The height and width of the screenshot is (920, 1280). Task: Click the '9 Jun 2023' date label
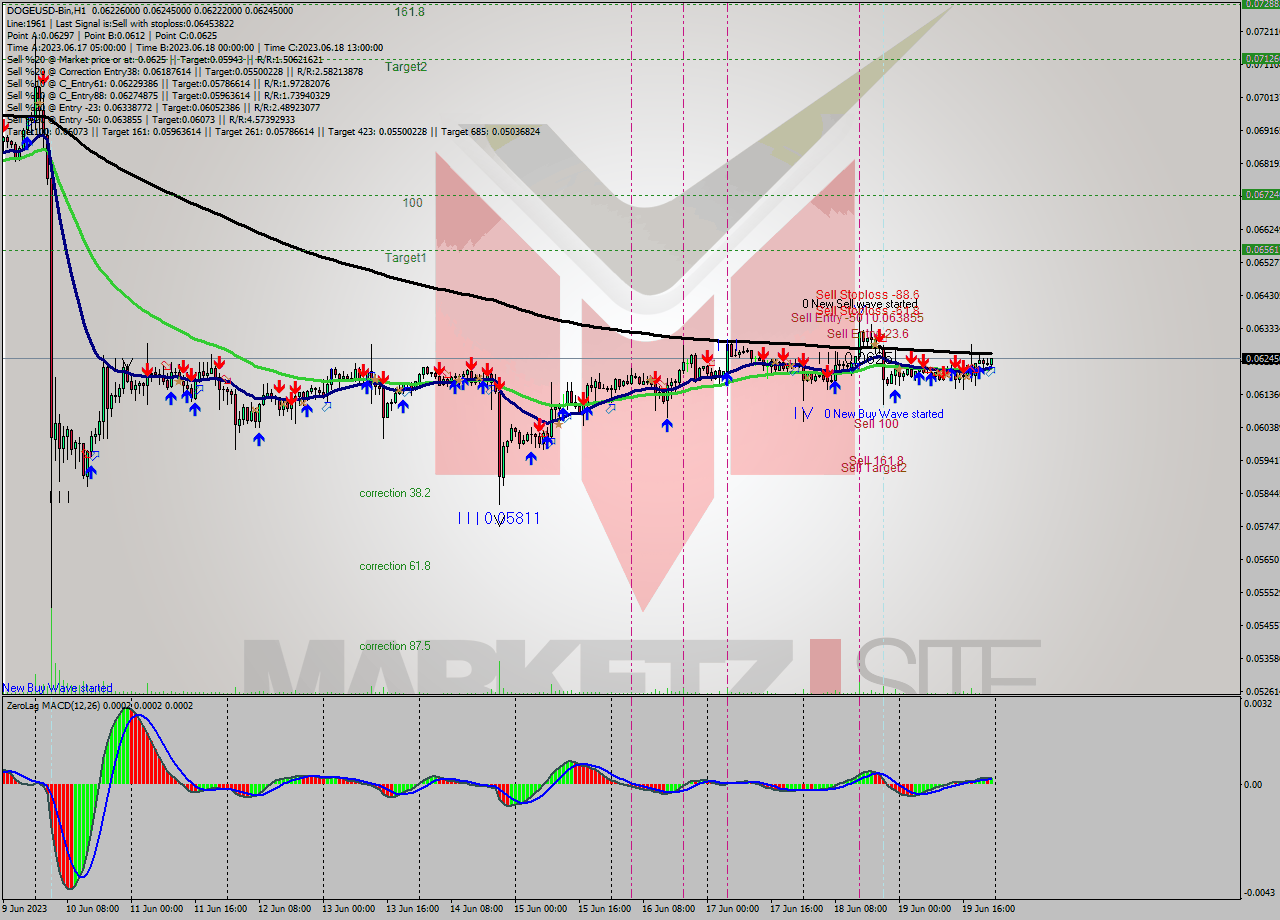[x=26, y=909]
